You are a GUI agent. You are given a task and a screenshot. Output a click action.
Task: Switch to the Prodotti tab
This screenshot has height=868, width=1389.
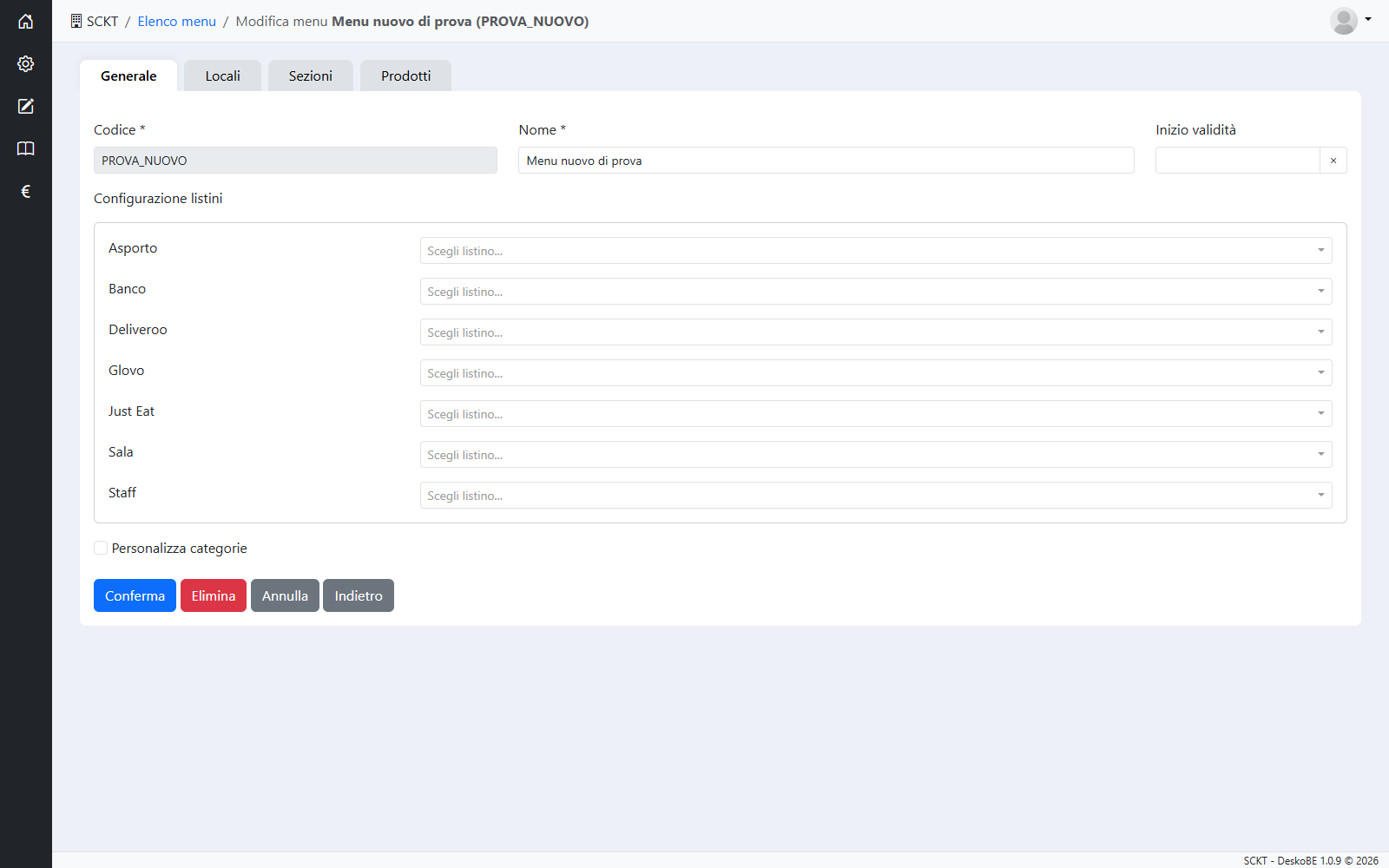tap(405, 76)
